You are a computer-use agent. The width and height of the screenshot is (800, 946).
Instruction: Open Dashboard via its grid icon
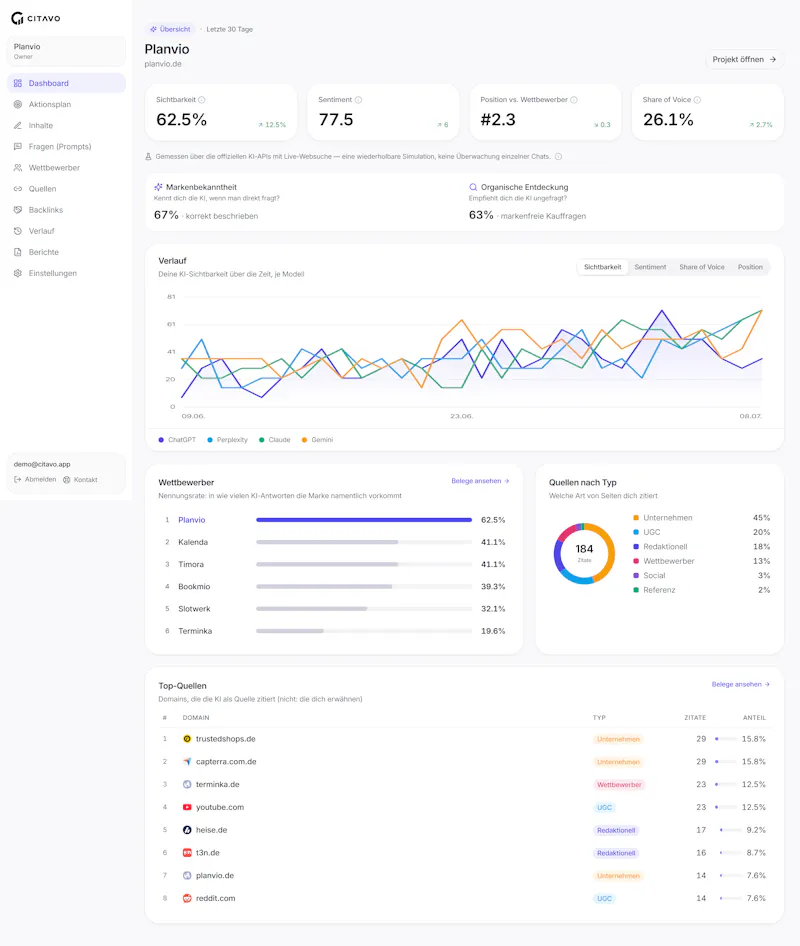pos(17,83)
